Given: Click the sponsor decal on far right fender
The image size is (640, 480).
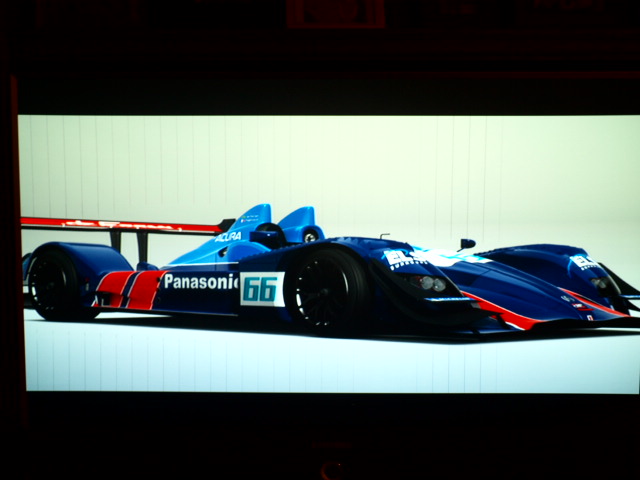Looking at the screenshot, I should point(583,263).
